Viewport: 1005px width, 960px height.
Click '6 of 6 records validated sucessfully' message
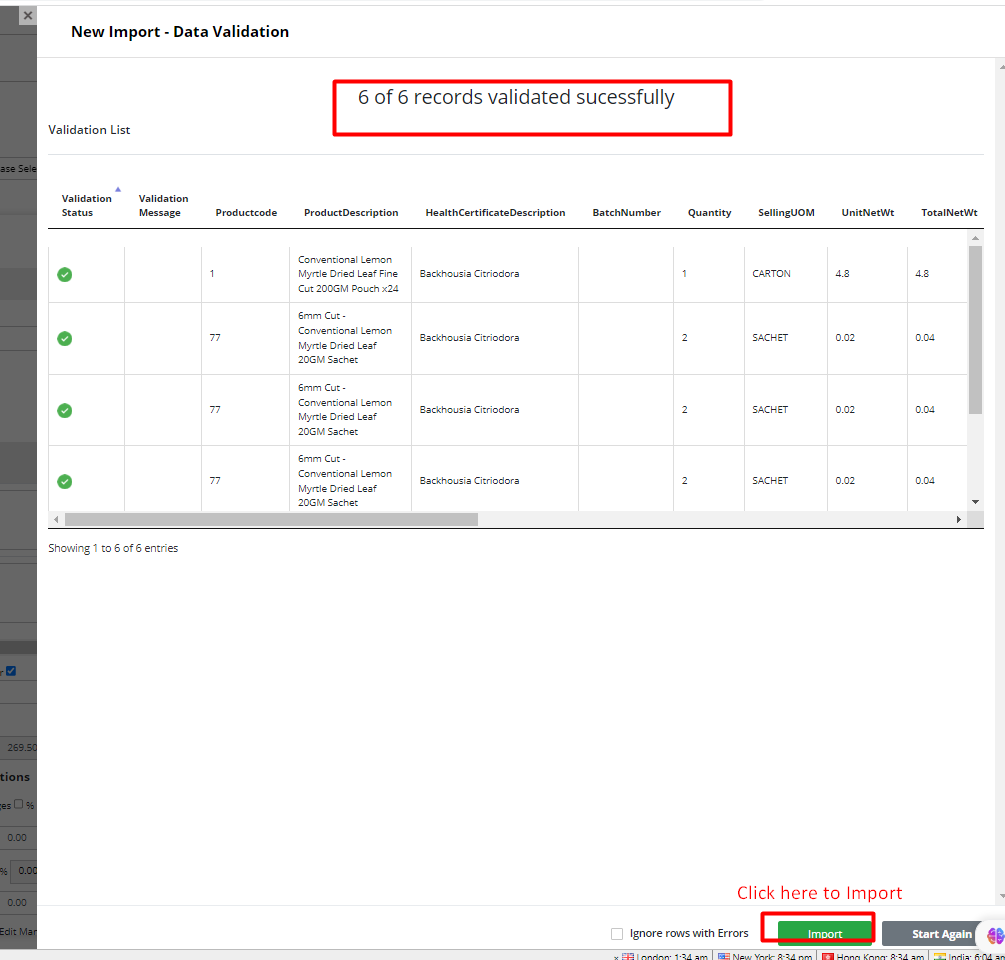tap(516, 97)
